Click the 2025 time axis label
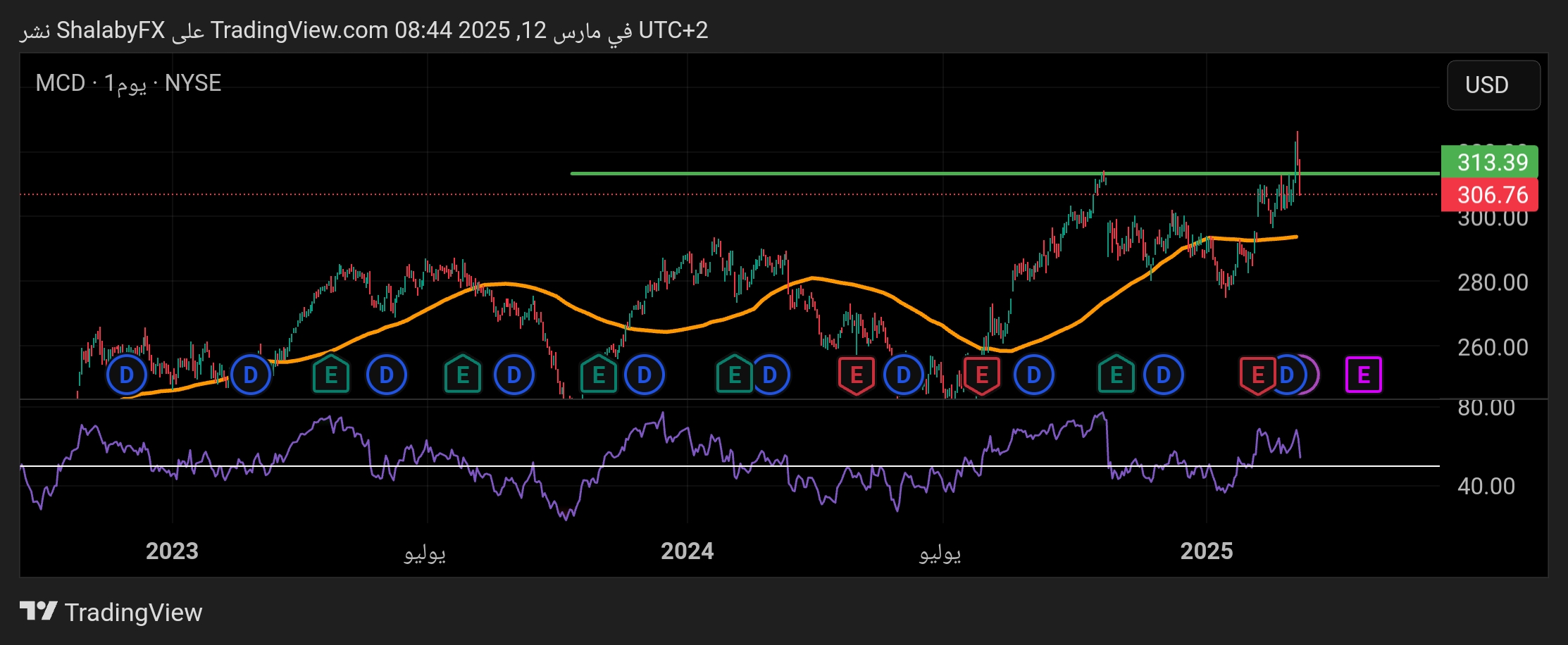 pos(1207,551)
